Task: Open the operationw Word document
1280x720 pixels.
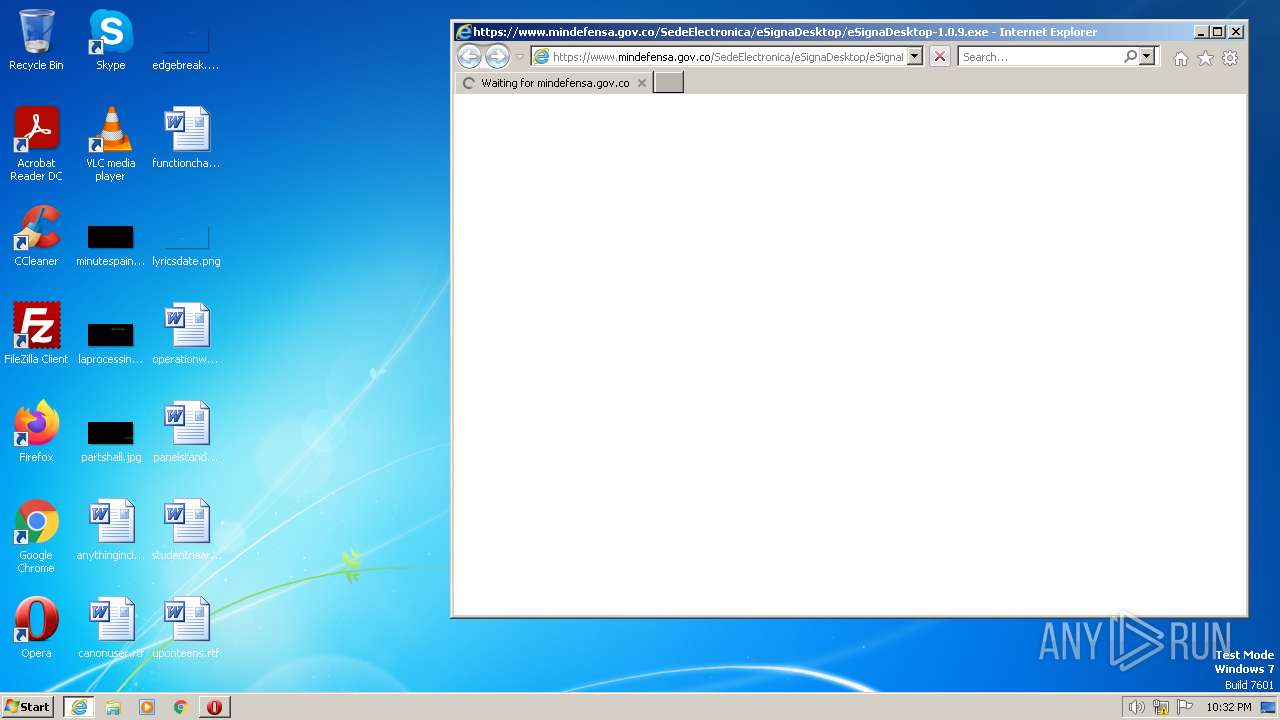Action: coord(186,334)
